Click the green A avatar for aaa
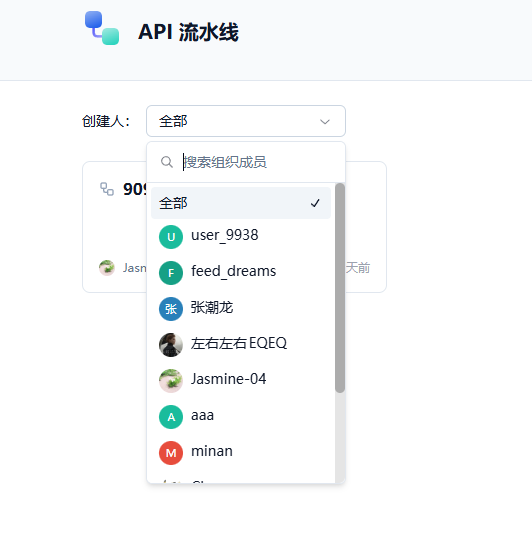Screen dimensions: 532x550 pos(171,417)
